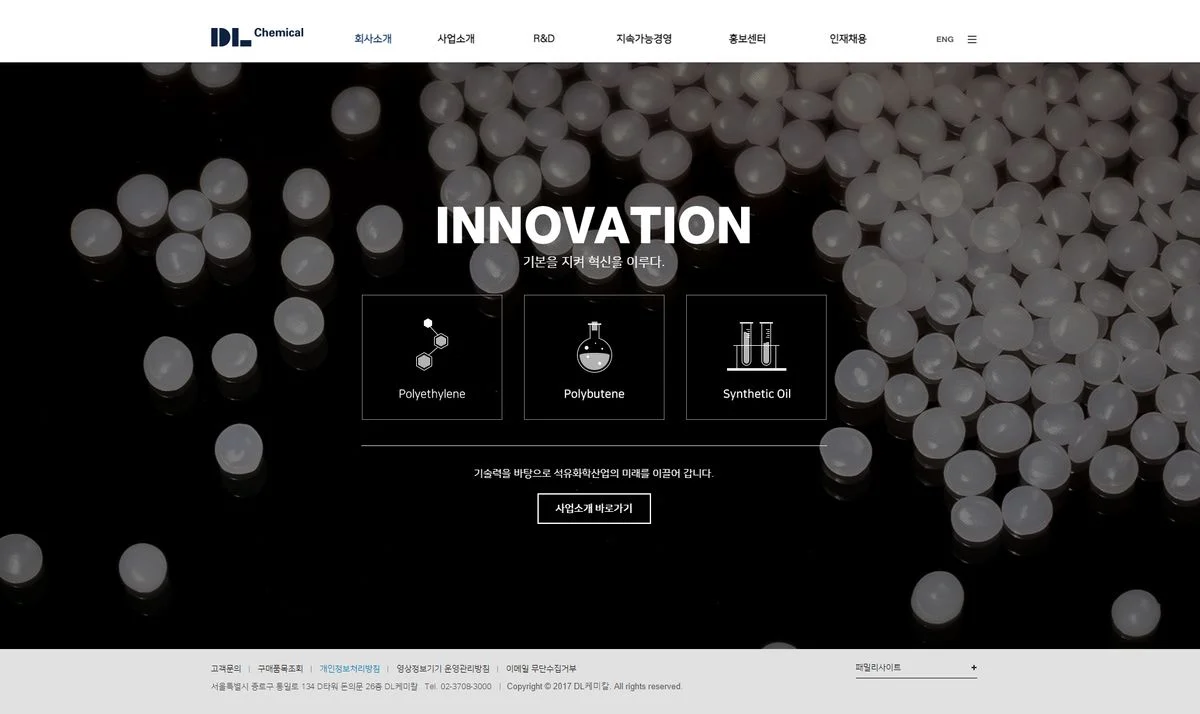
Task: Switch language via the ENG link
Action: pyautogui.click(x=944, y=40)
